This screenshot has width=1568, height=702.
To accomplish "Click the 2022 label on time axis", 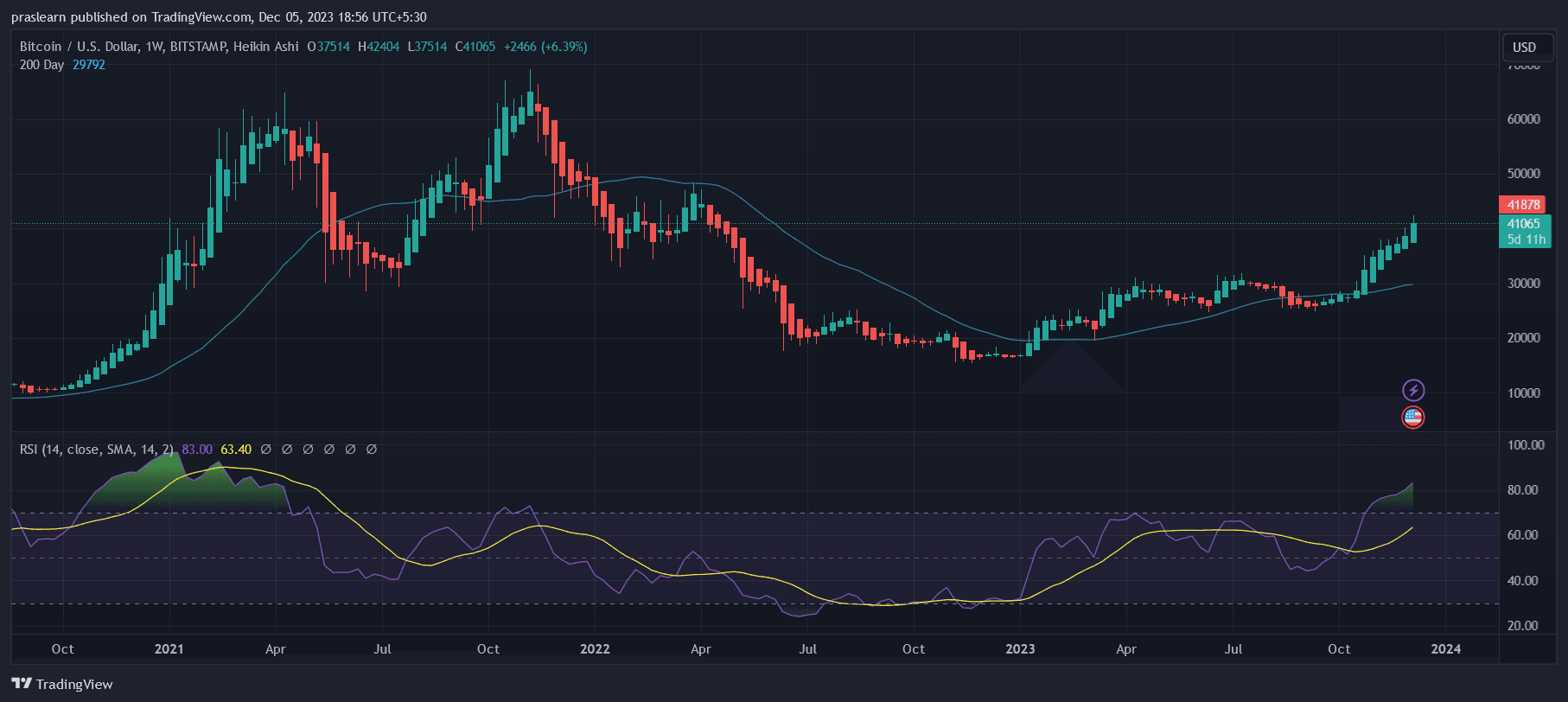I will click(595, 649).
